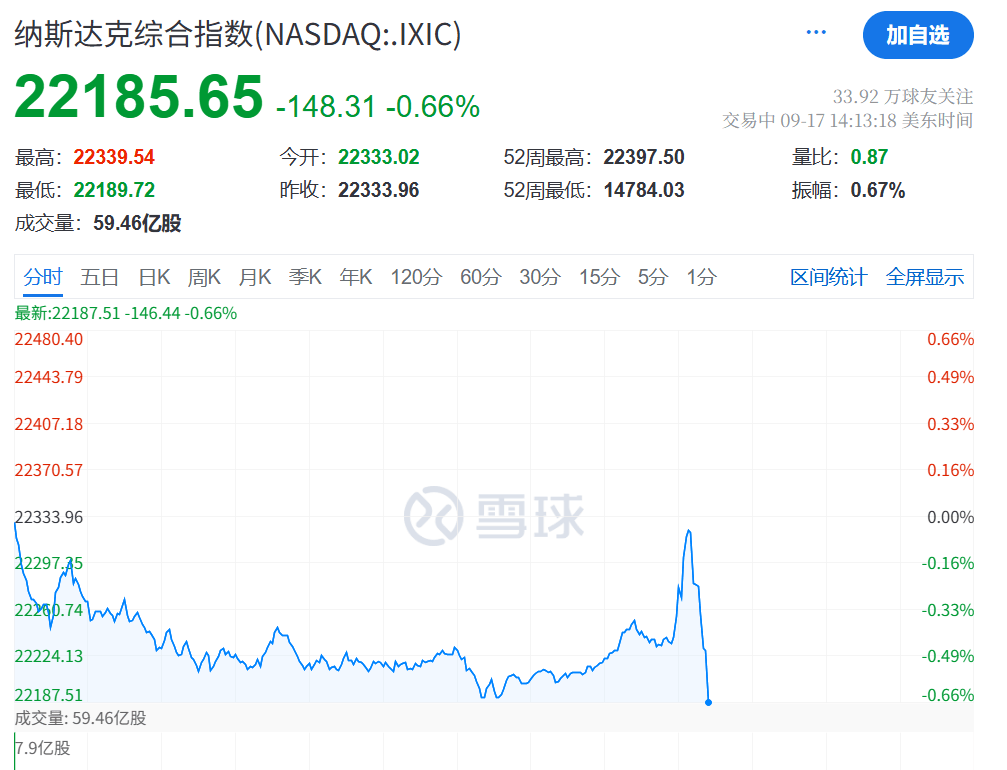Viewport: 1007px width, 770px height.
Task: Switch to the 月K monthly tab
Action: [x=255, y=277]
